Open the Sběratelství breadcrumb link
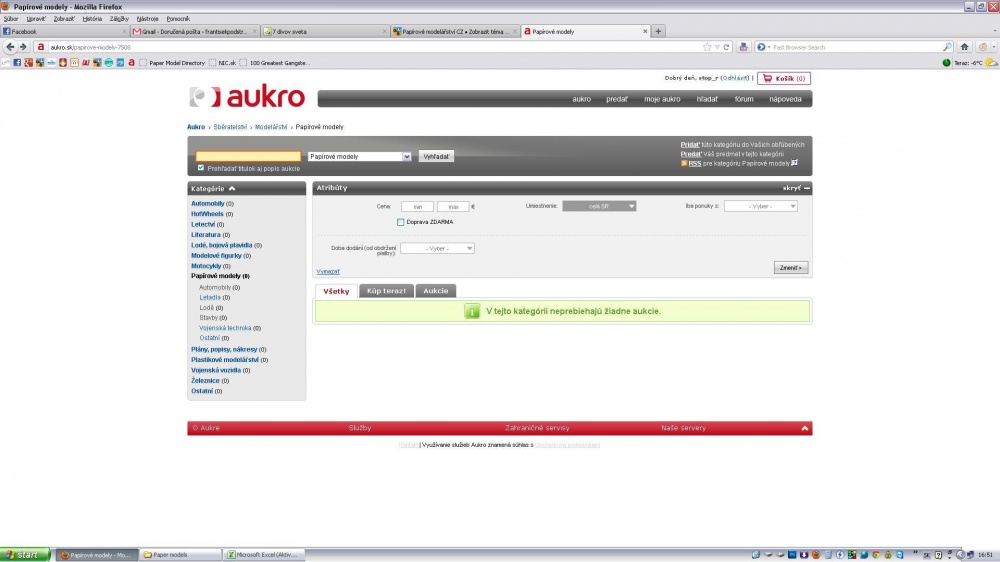 point(230,127)
